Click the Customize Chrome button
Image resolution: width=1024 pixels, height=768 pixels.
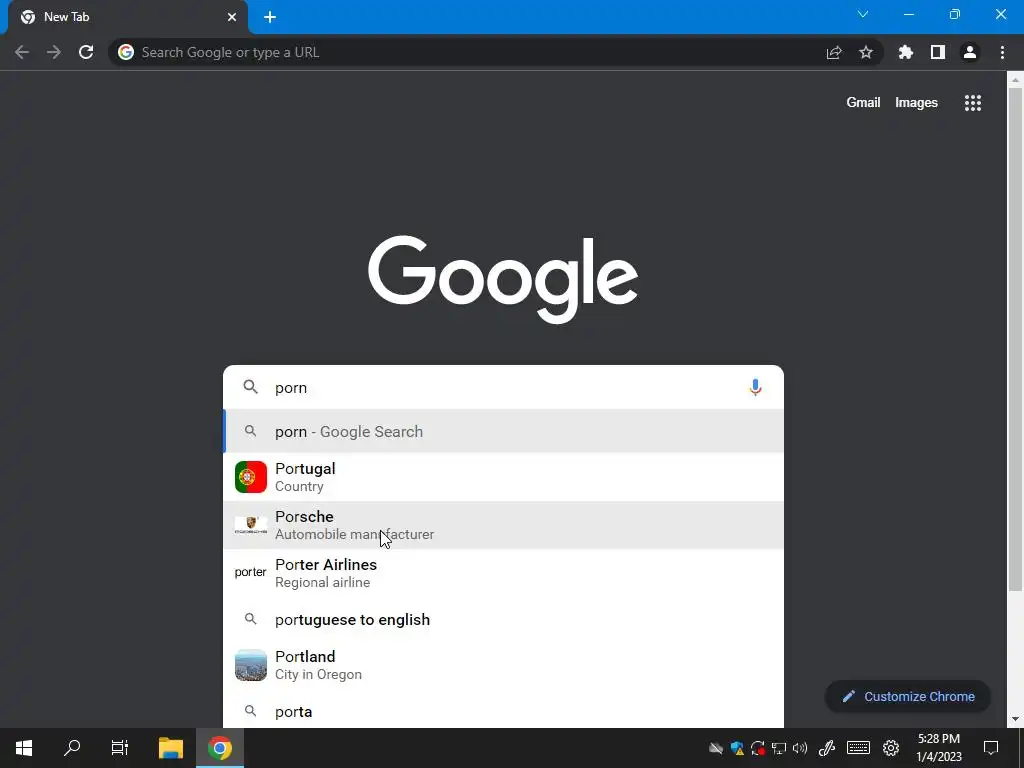[x=908, y=696]
